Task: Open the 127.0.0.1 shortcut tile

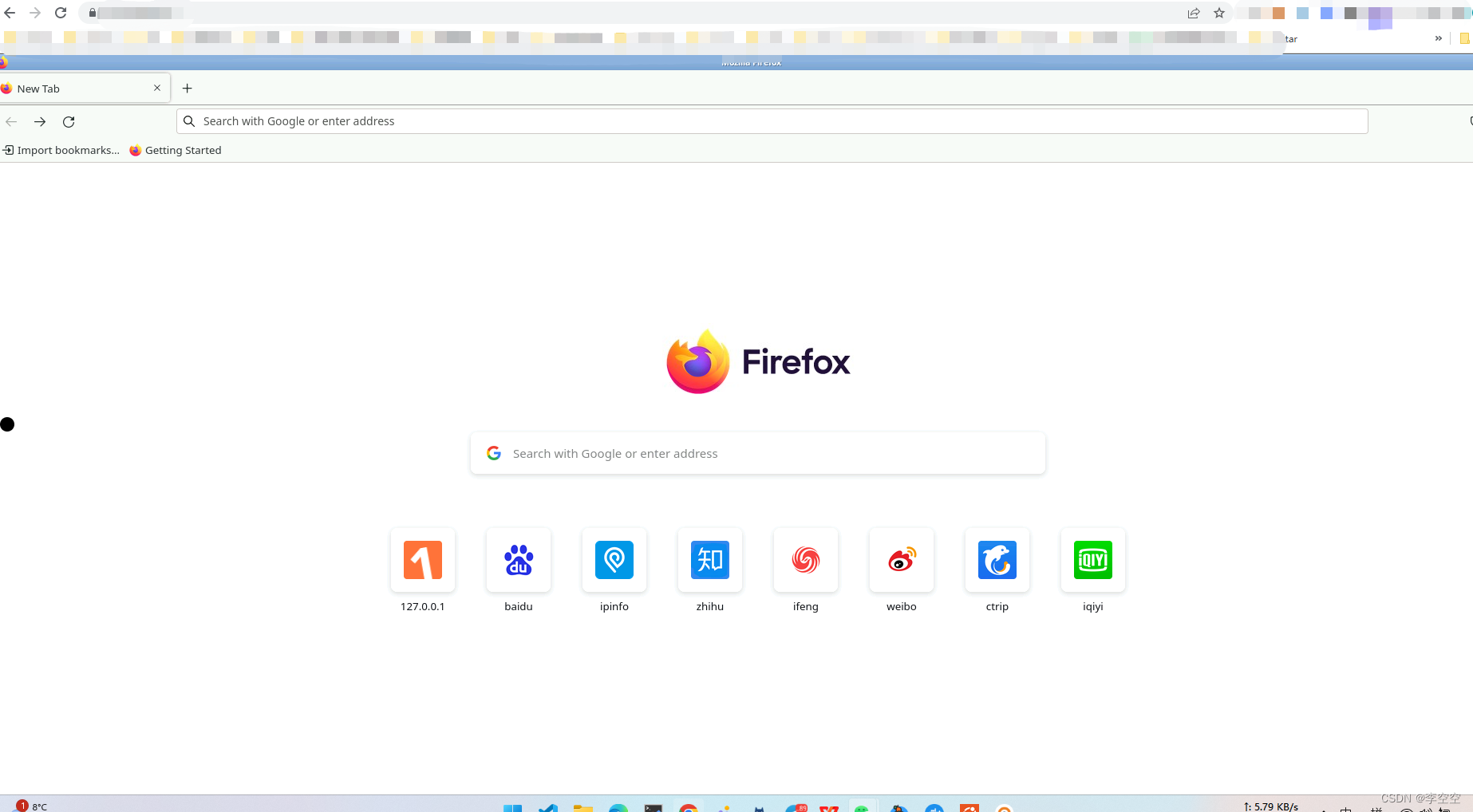Action: [x=423, y=560]
